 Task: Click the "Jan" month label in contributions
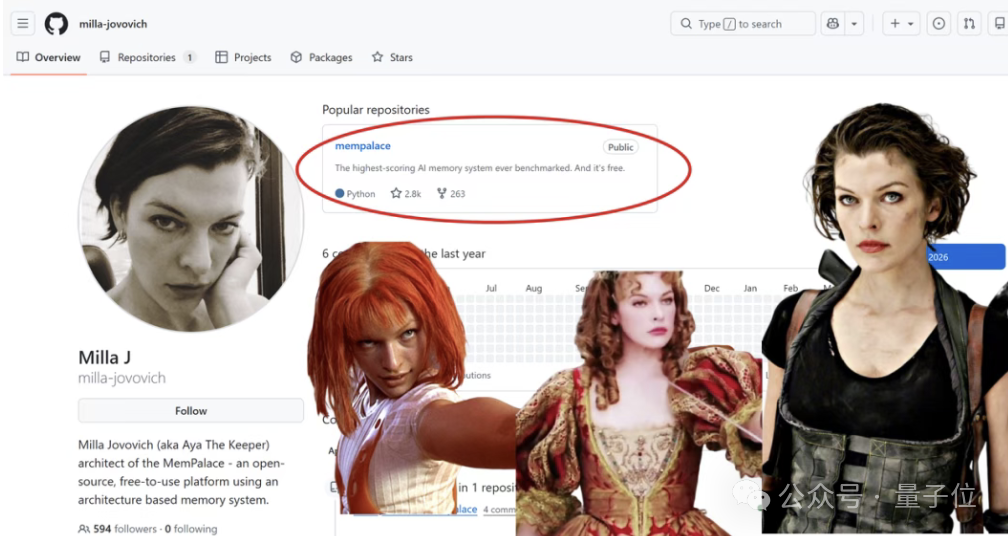pyautogui.click(x=750, y=289)
